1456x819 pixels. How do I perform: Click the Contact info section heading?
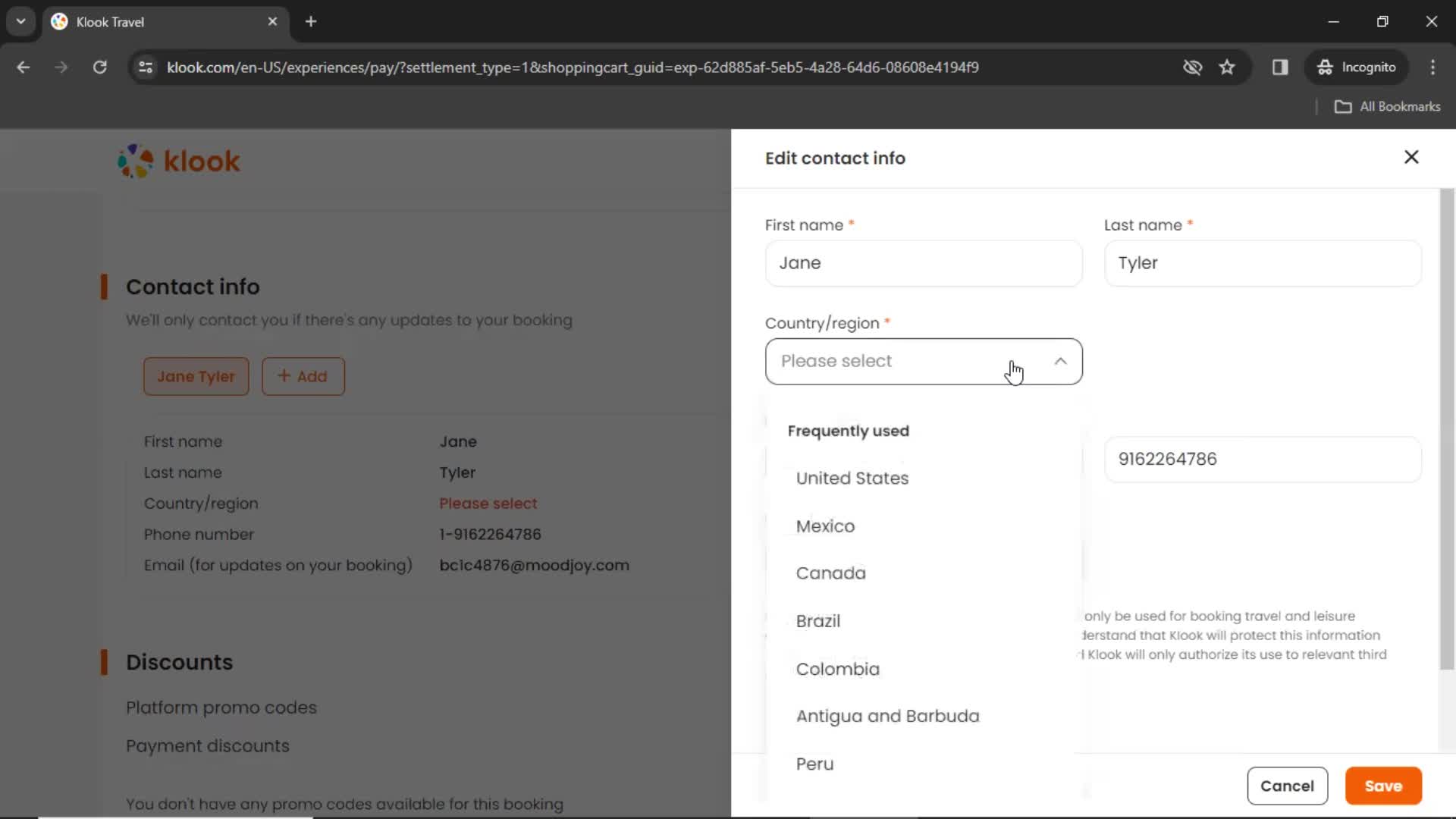[193, 287]
